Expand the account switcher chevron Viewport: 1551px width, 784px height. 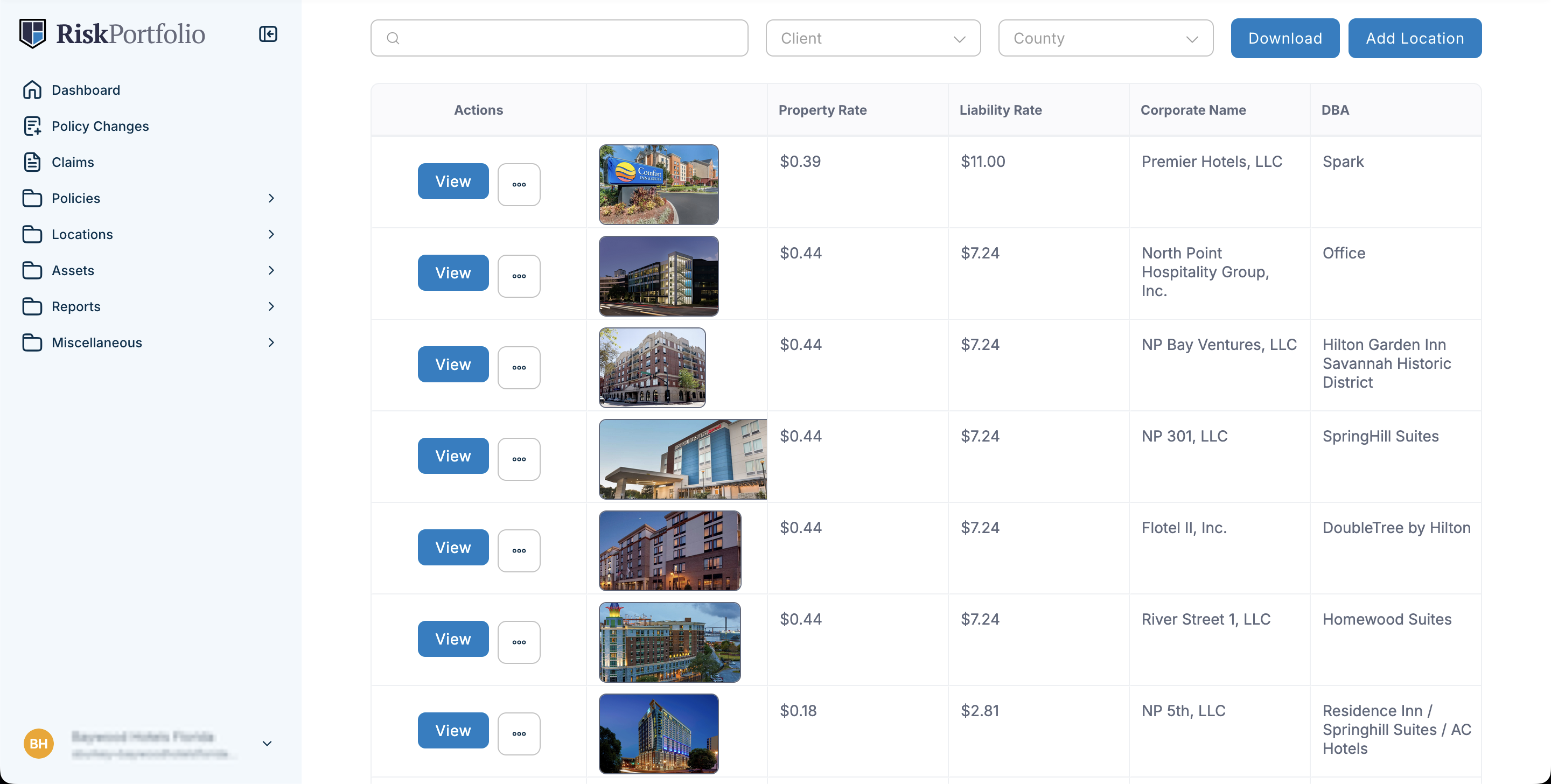(267, 743)
